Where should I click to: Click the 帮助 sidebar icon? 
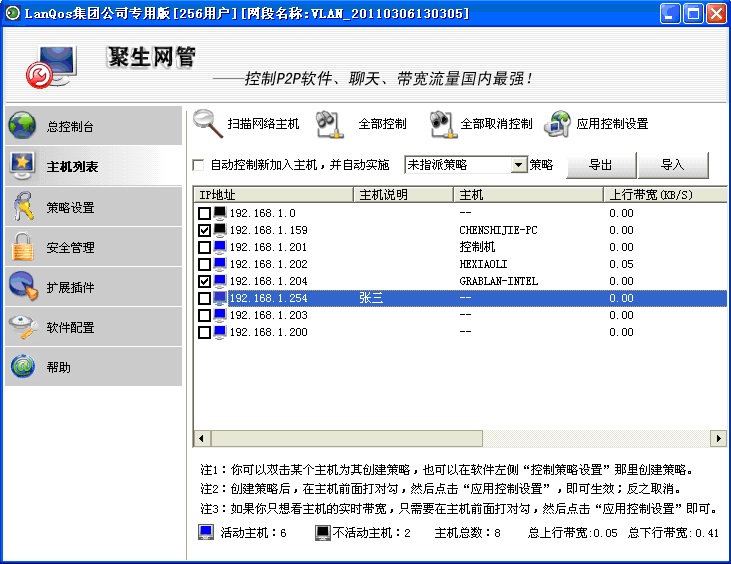(23, 367)
